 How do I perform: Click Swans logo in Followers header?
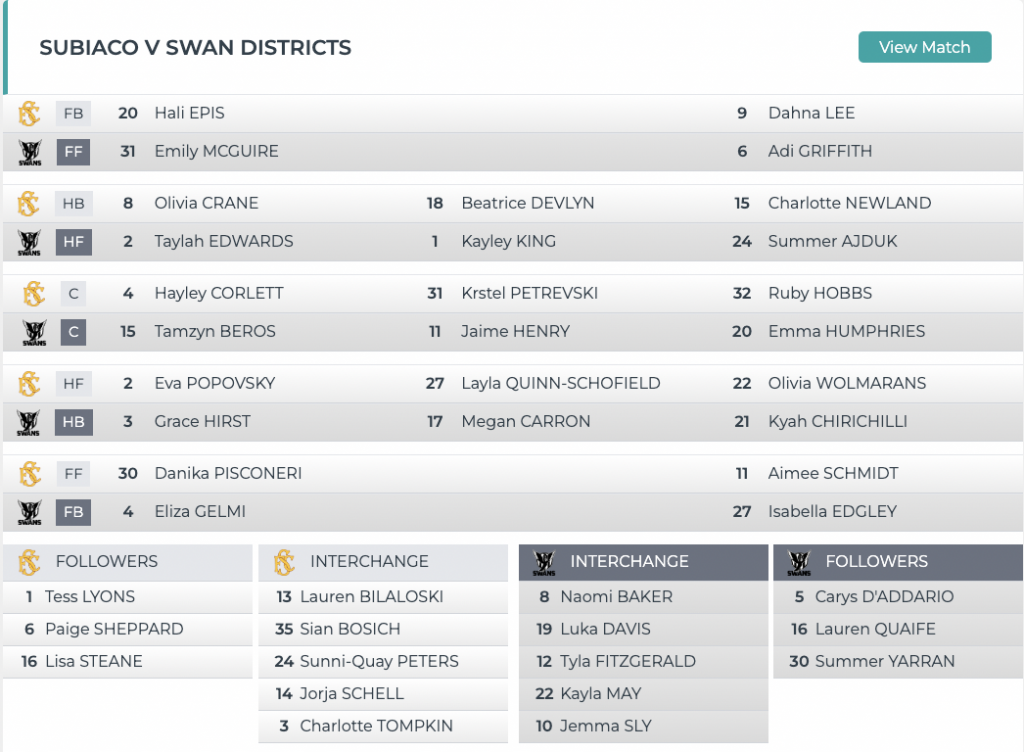[799, 562]
